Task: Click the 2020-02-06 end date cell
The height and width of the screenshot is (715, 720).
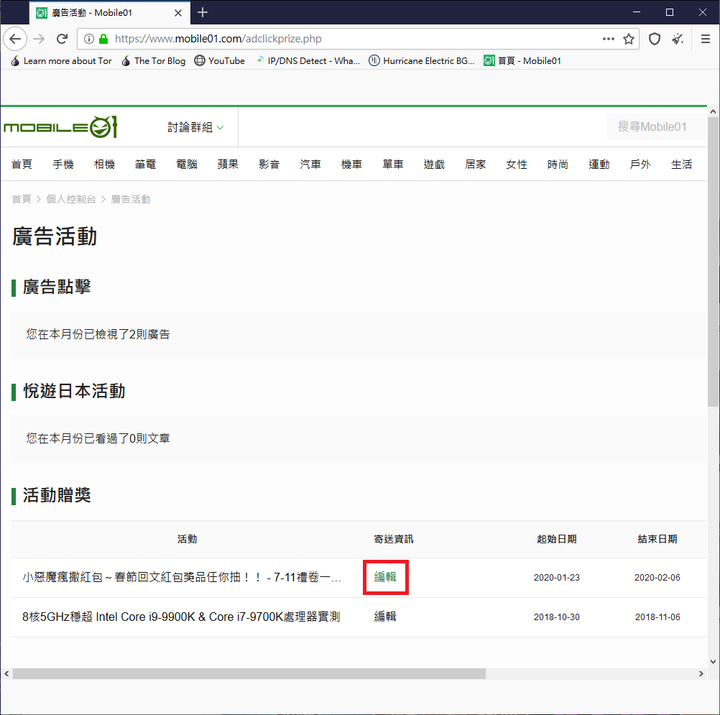Action: (657, 577)
